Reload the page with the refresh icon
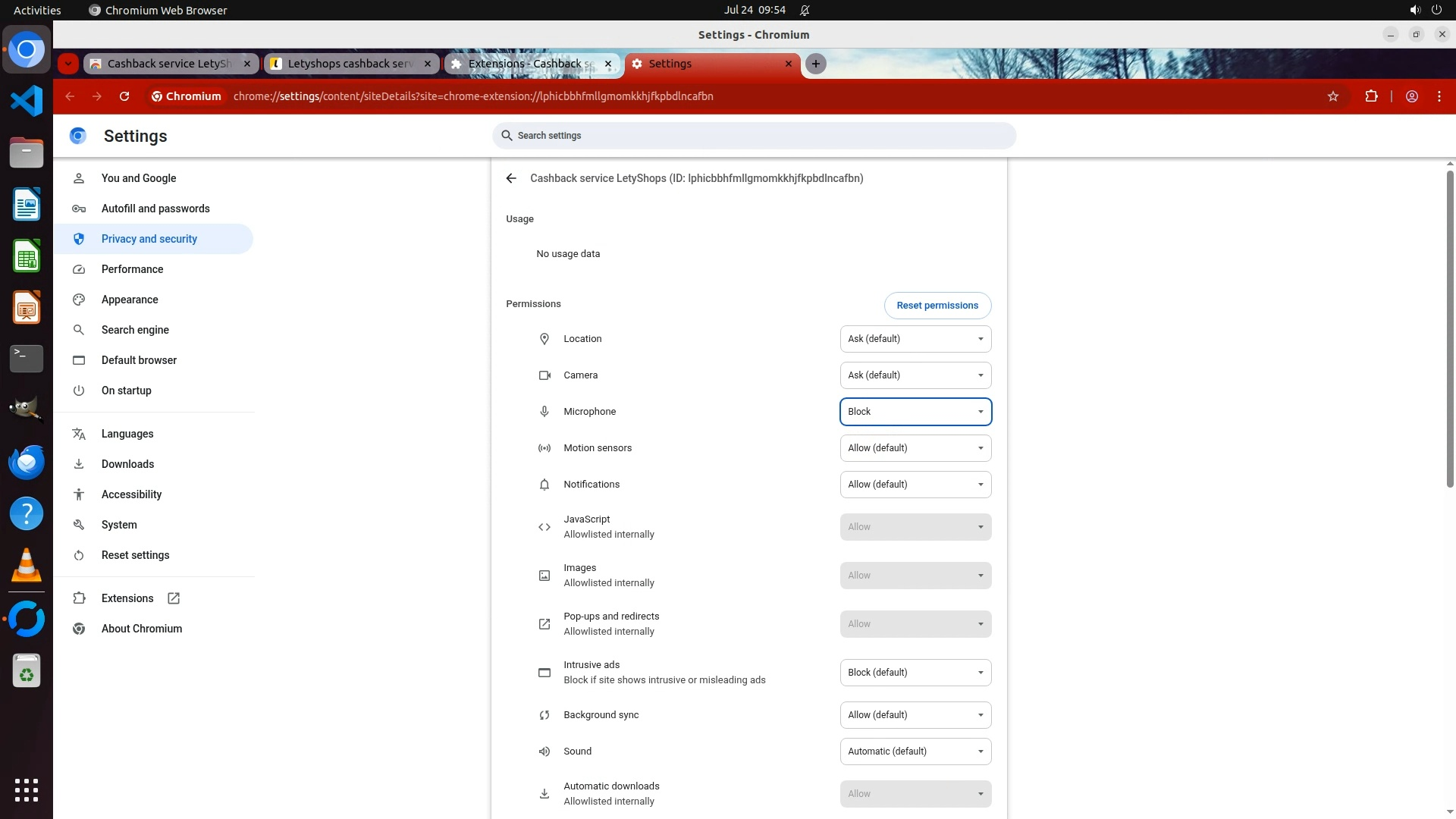This screenshot has width=1456, height=819. pyautogui.click(x=124, y=96)
